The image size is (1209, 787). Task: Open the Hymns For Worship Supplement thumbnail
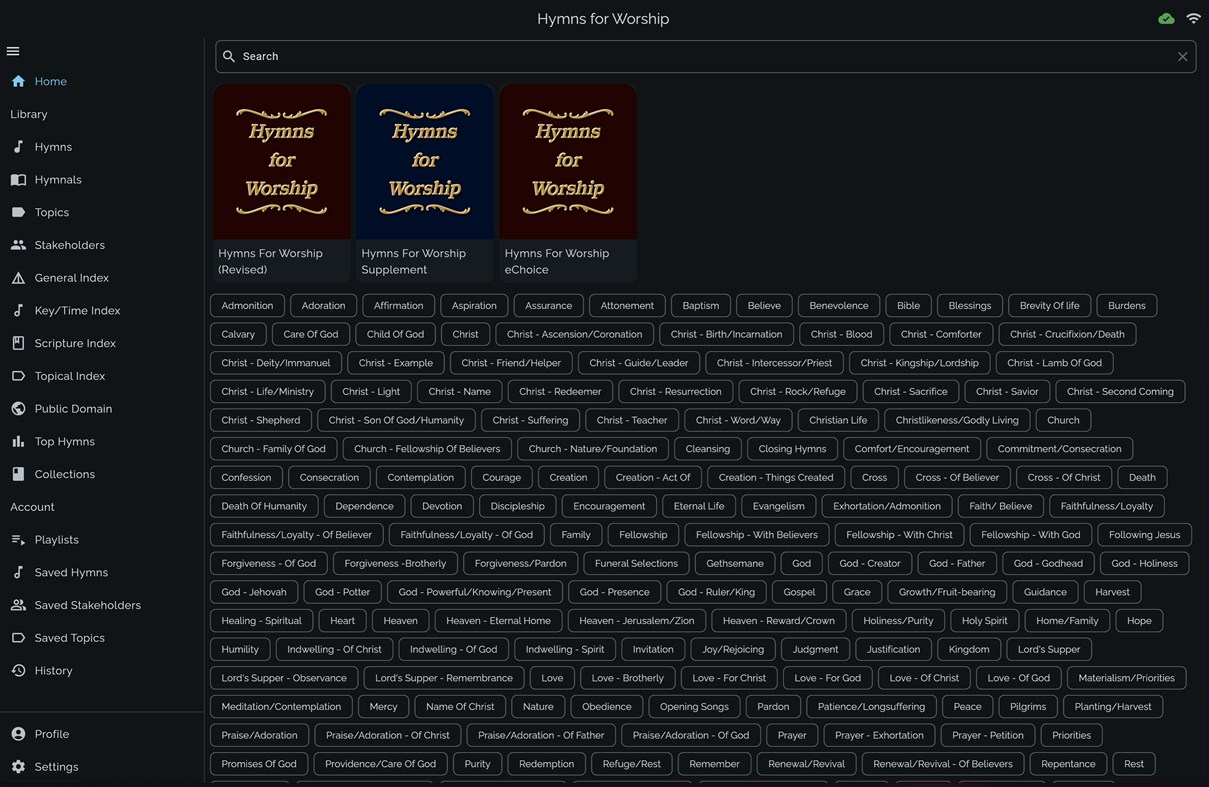point(424,161)
